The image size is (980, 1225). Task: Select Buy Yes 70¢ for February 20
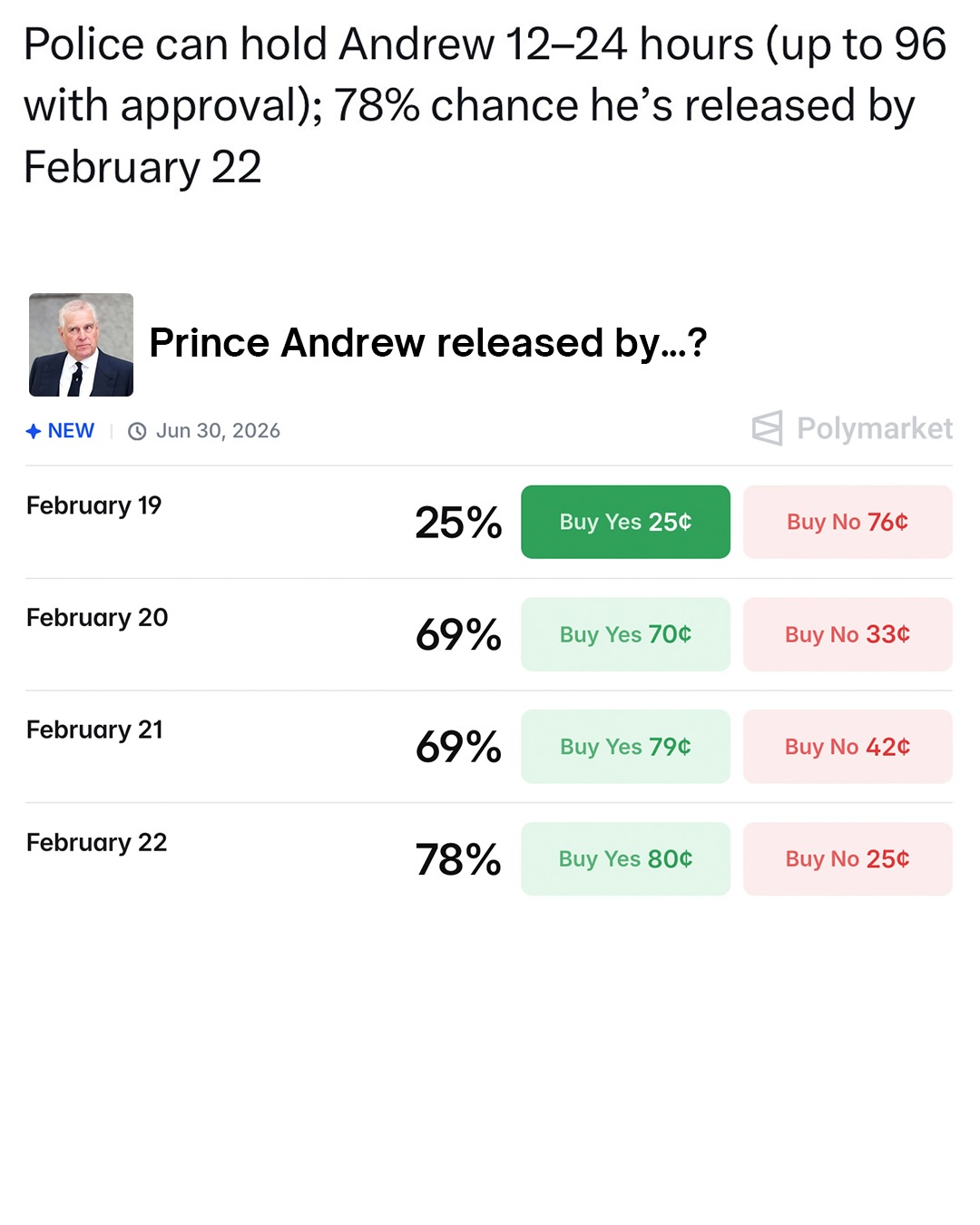625,634
